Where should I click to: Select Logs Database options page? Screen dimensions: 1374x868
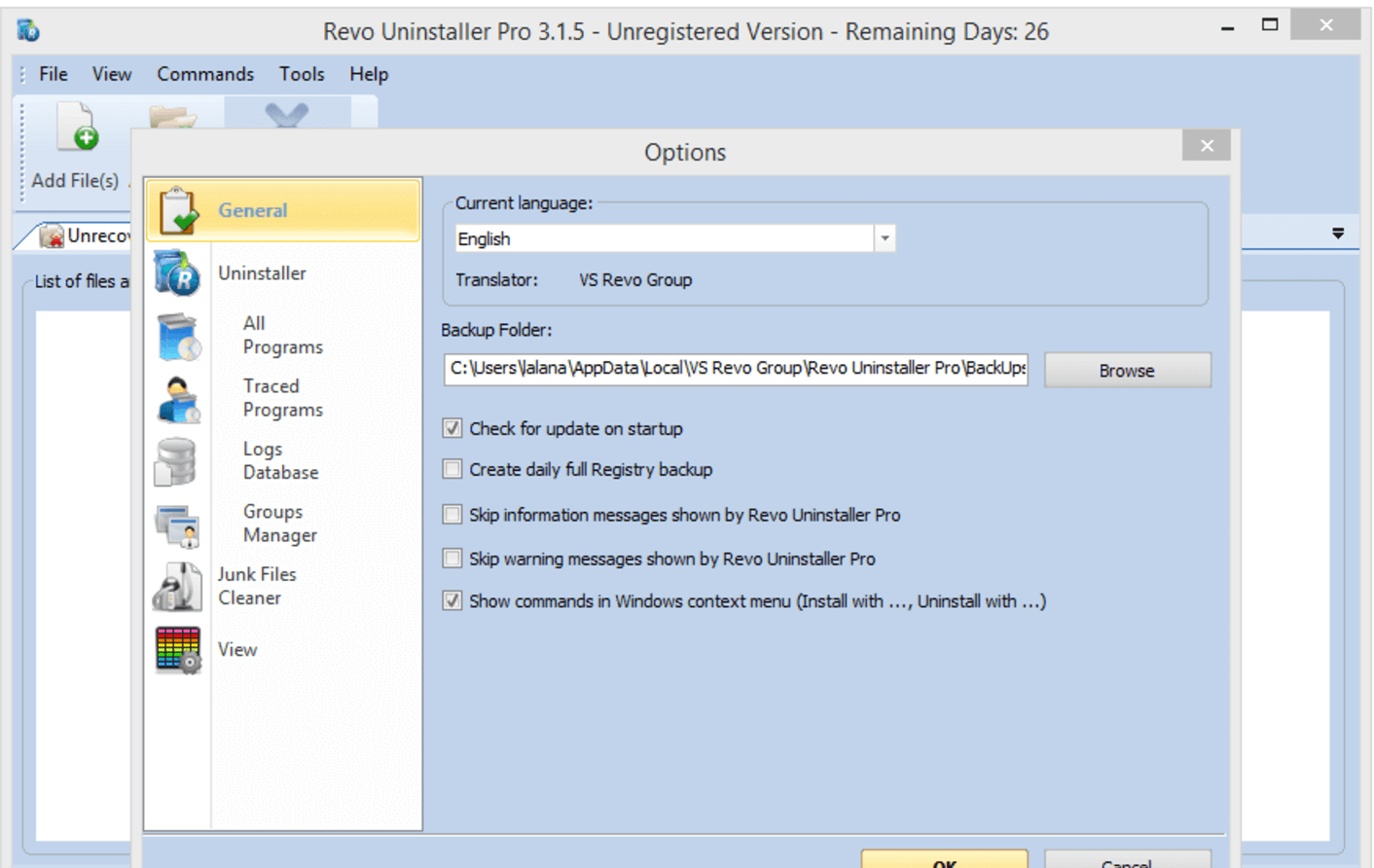coord(281,460)
